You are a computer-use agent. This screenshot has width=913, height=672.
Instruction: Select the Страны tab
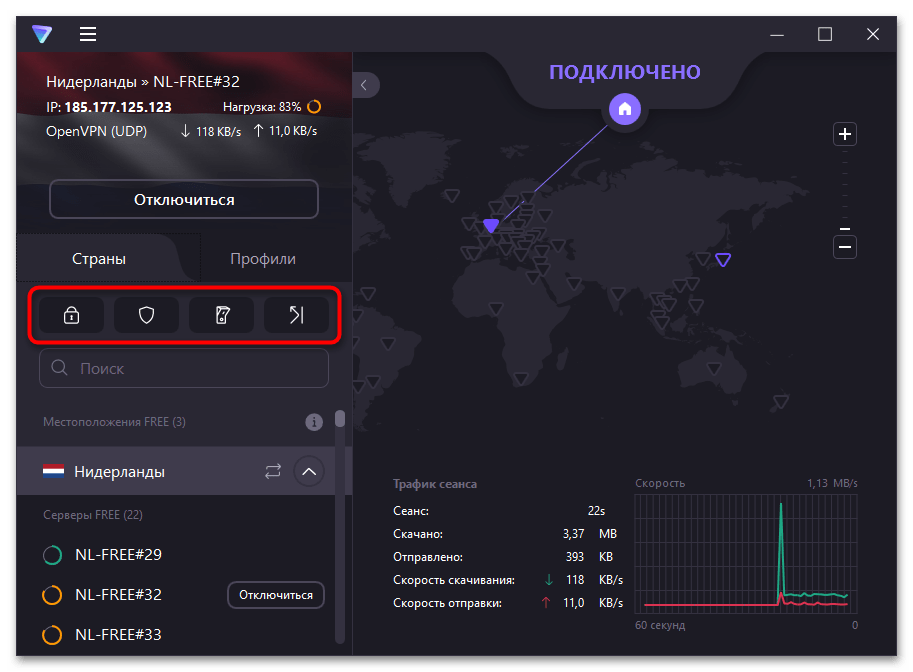(99, 259)
